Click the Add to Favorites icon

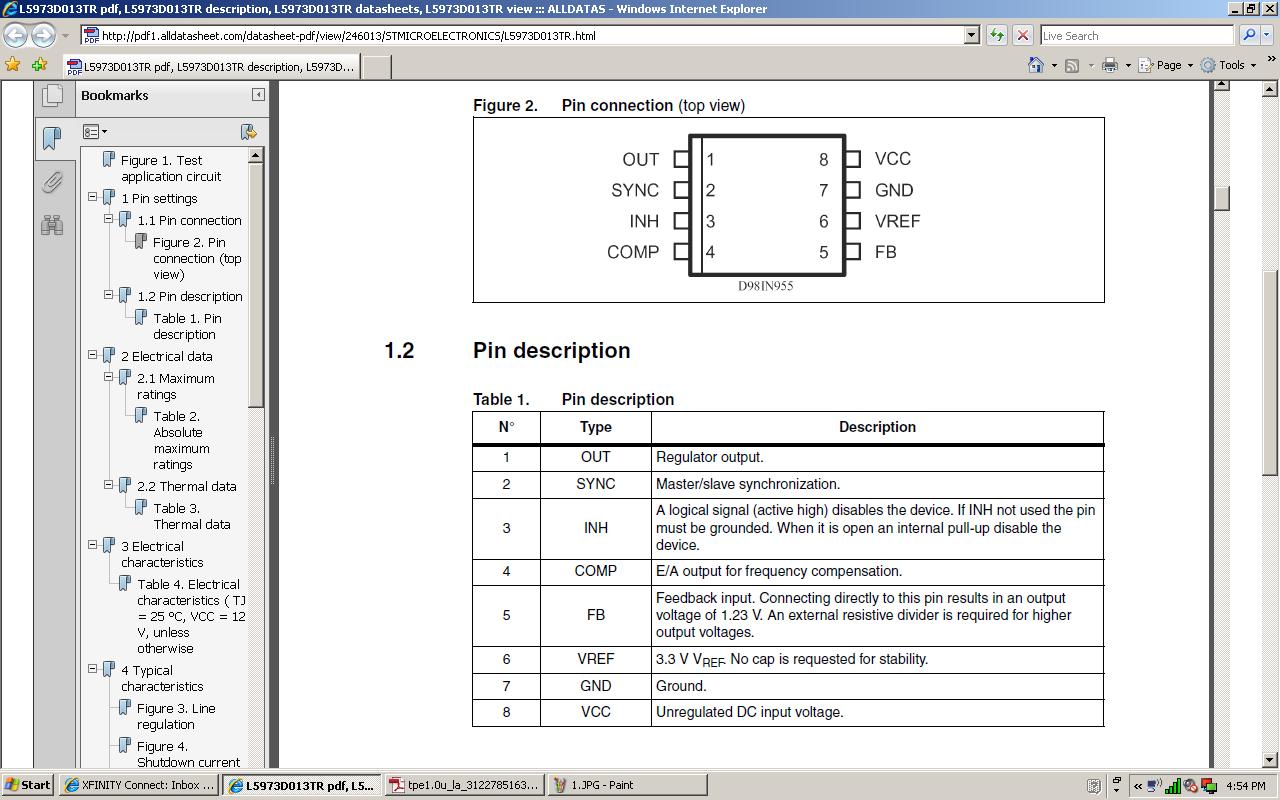coord(39,65)
